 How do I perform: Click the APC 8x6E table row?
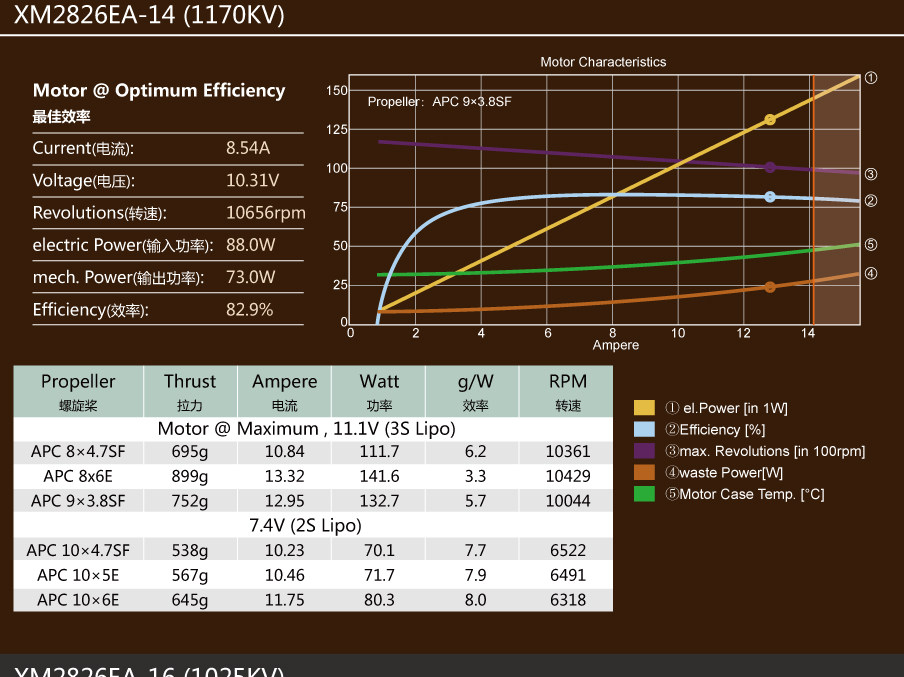coord(313,476)
